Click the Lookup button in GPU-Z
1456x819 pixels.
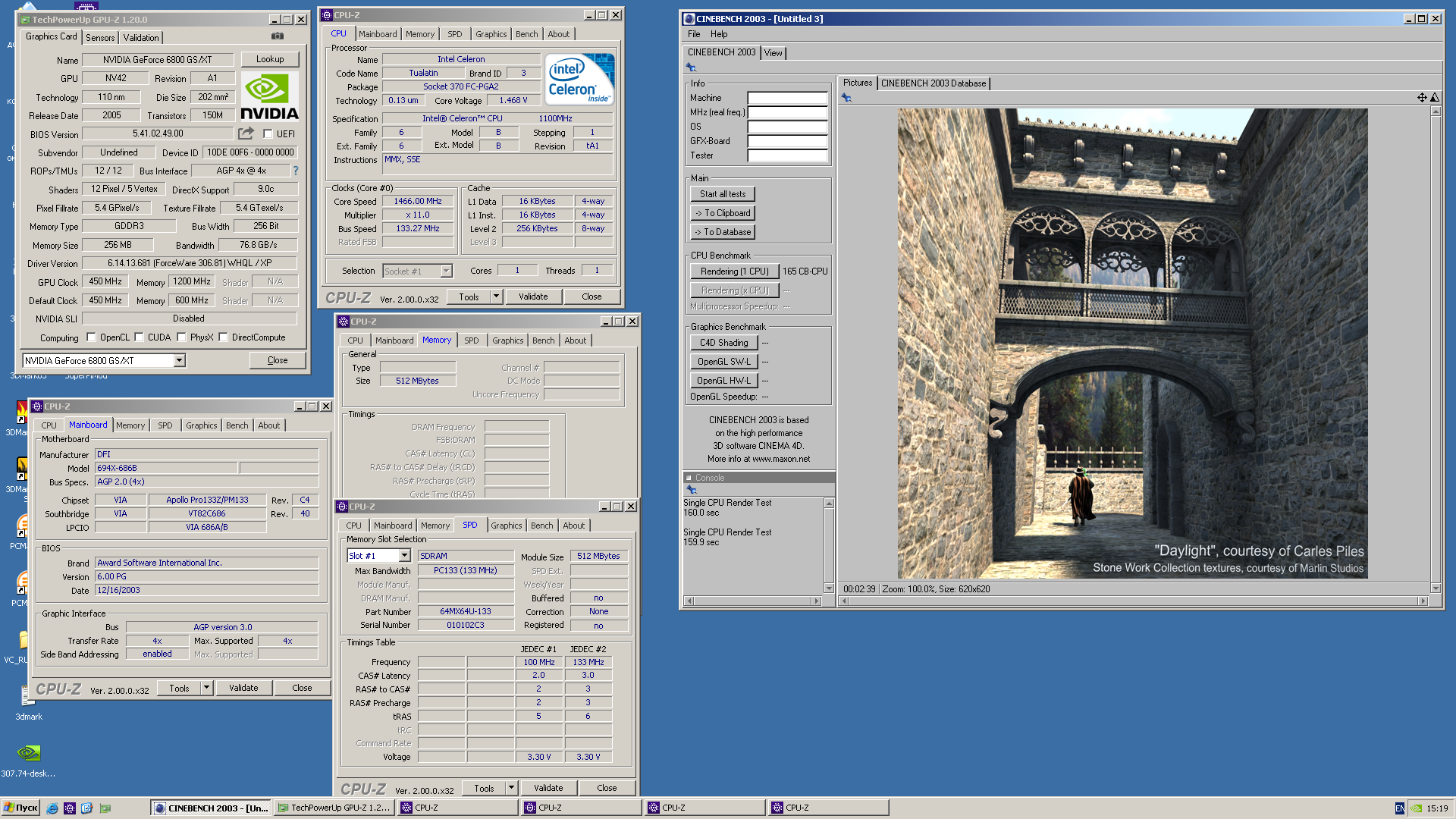[x=270, y=59]
